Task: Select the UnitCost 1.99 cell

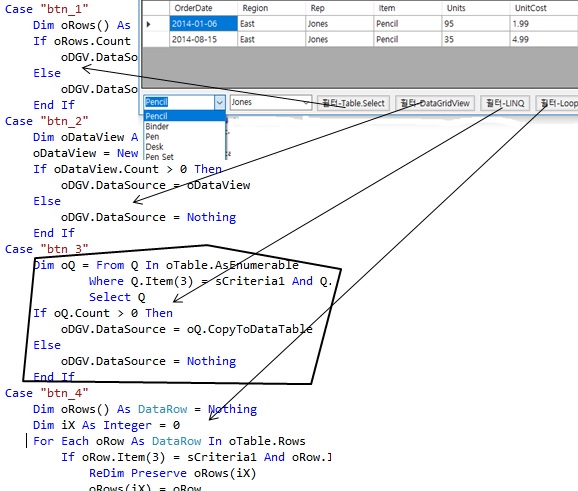Action: coord(544,24)
